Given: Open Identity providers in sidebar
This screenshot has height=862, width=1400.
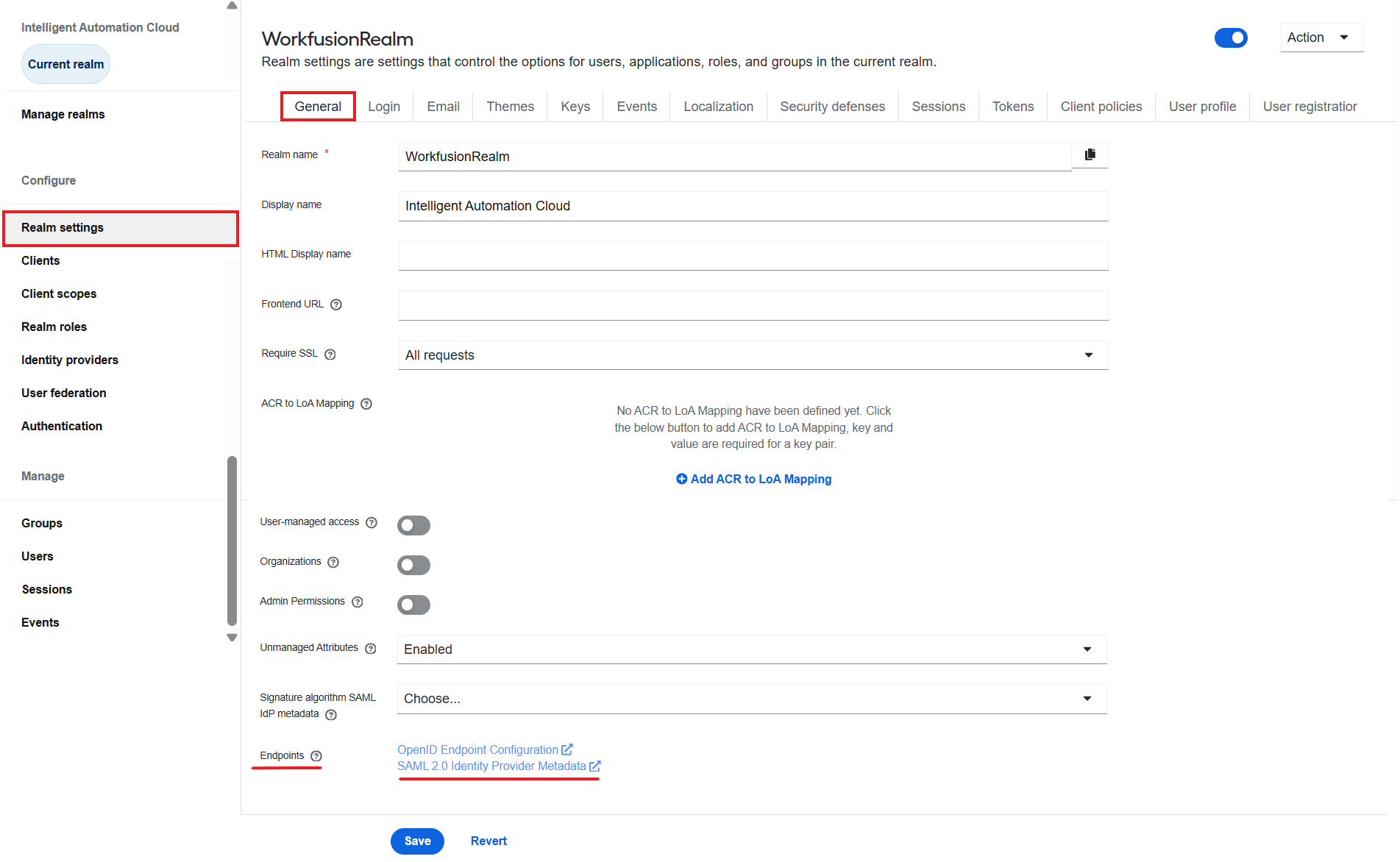Looking at the screenshot, I should pos(70,360).
